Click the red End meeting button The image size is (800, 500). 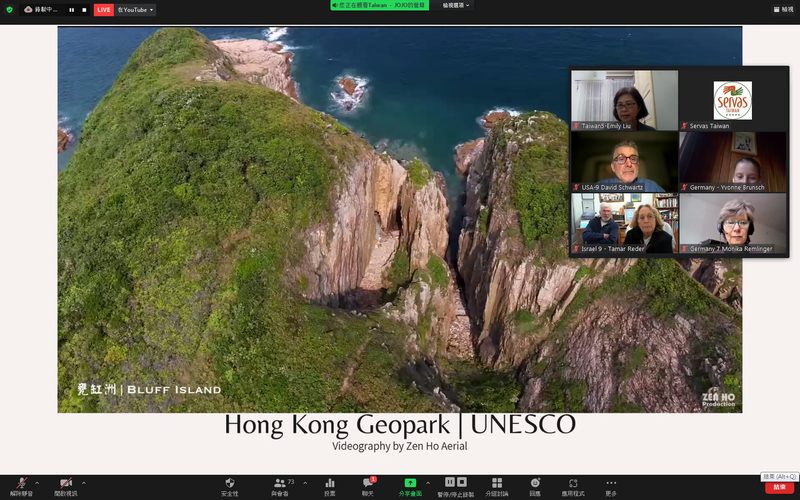pos(780,488)
